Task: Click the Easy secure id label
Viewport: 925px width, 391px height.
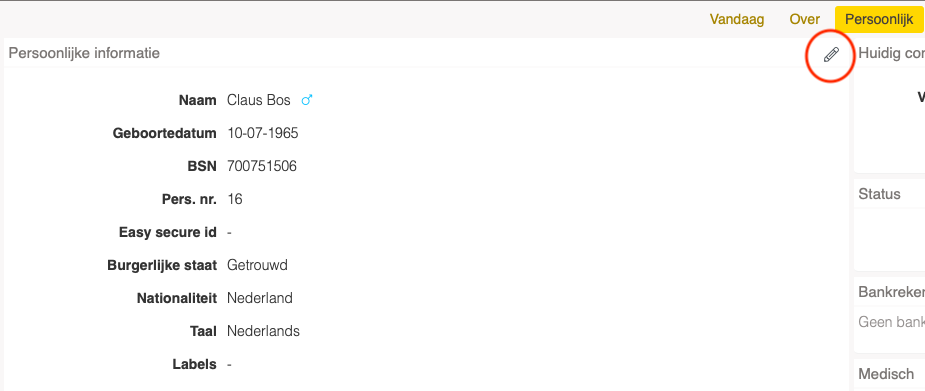Action: pyautogui.click(x=168, y=232)
